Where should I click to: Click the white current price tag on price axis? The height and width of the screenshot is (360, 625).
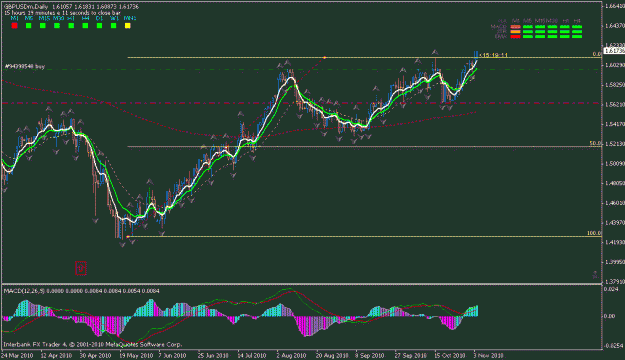point(614,51)
